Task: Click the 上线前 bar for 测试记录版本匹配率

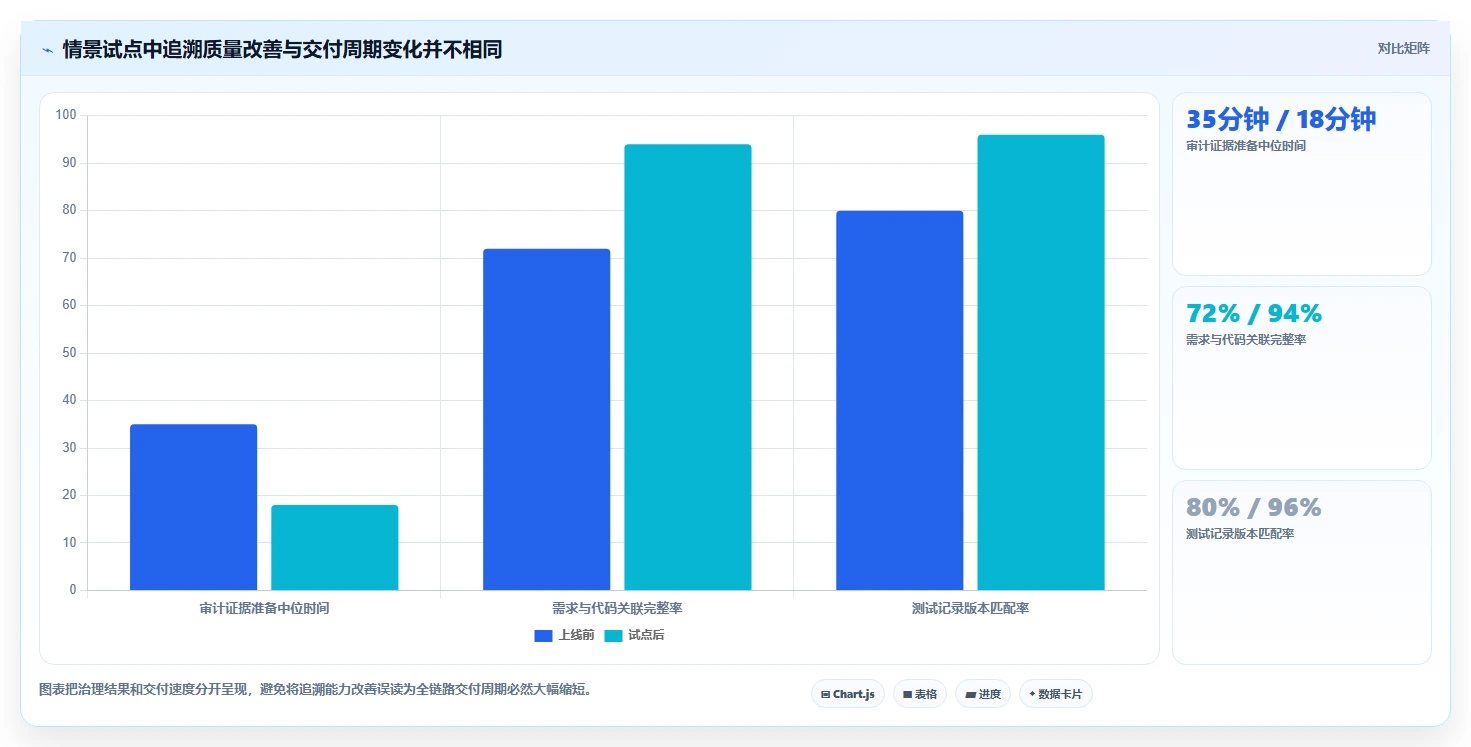Action: 899,400
